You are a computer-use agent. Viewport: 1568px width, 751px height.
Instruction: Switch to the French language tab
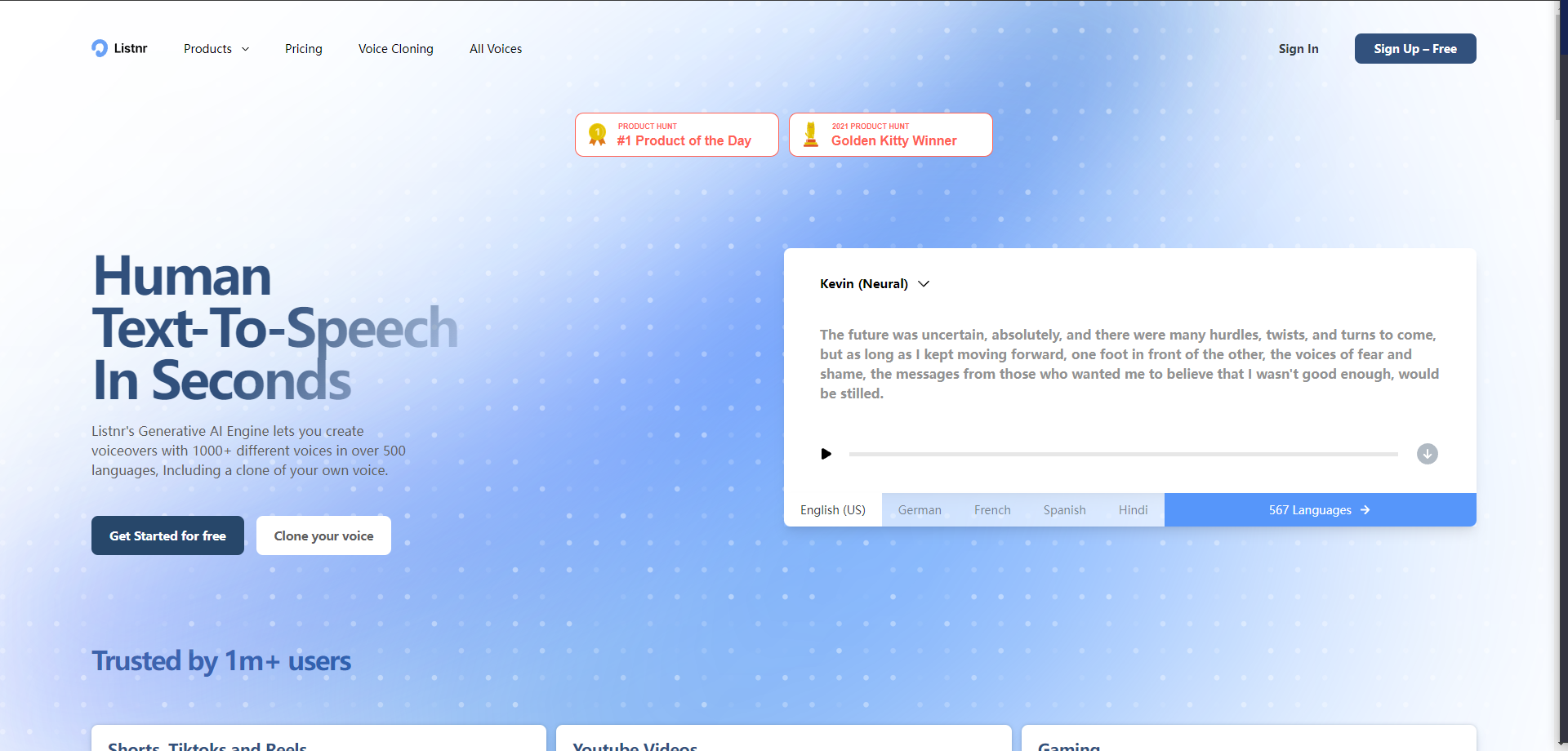point(992,510)
